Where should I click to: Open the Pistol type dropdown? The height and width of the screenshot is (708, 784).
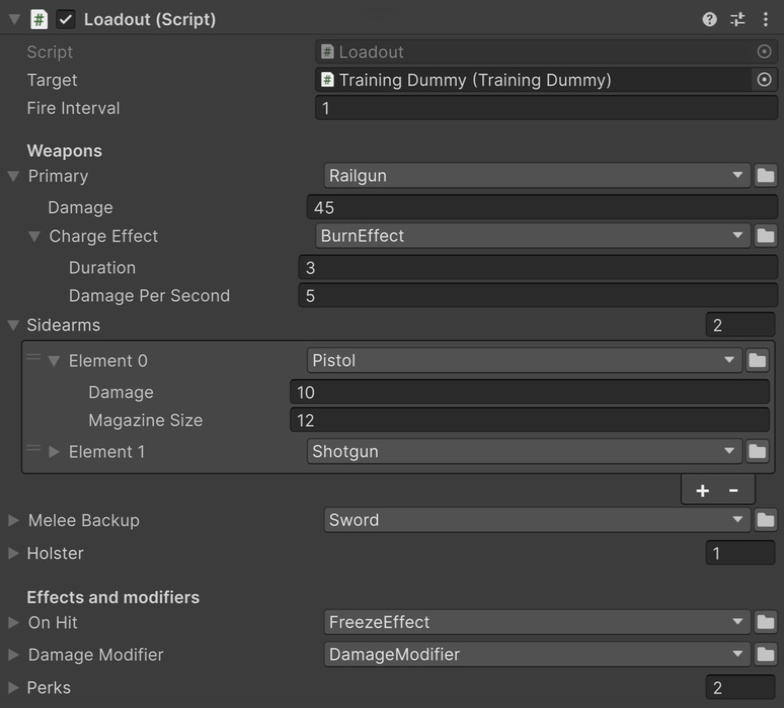(524, 360)
